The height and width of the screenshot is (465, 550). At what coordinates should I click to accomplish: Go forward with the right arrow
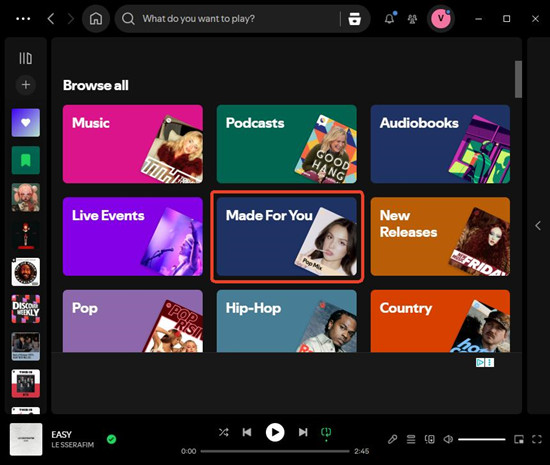[x=71, y=19]
